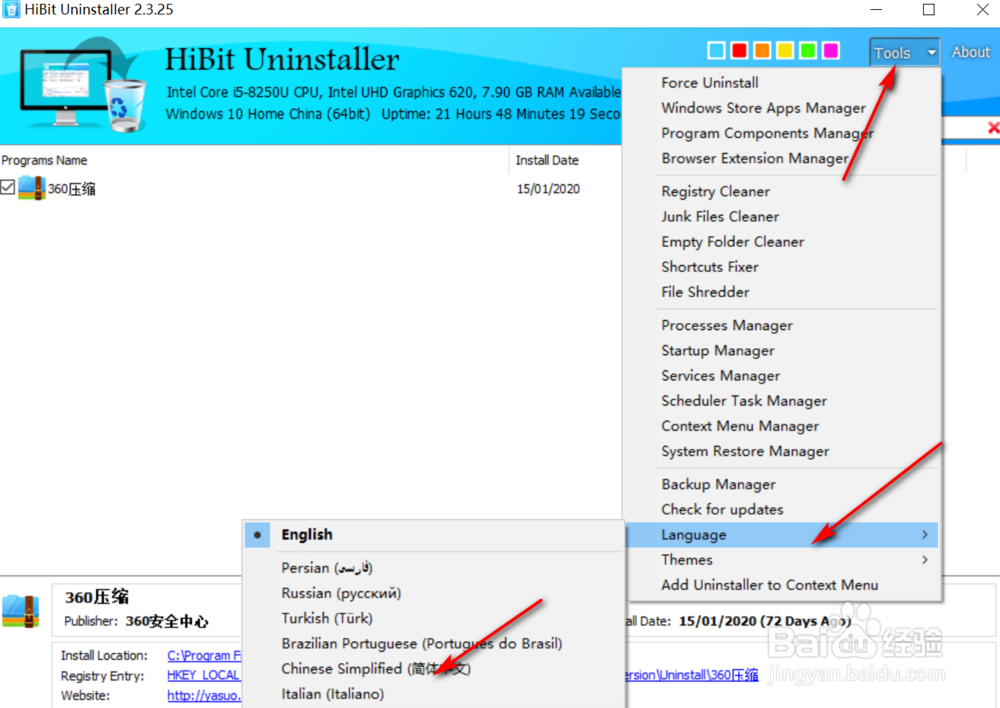Choose the yellow theme color swatch

pyautogui.click(x=785, y=50)
